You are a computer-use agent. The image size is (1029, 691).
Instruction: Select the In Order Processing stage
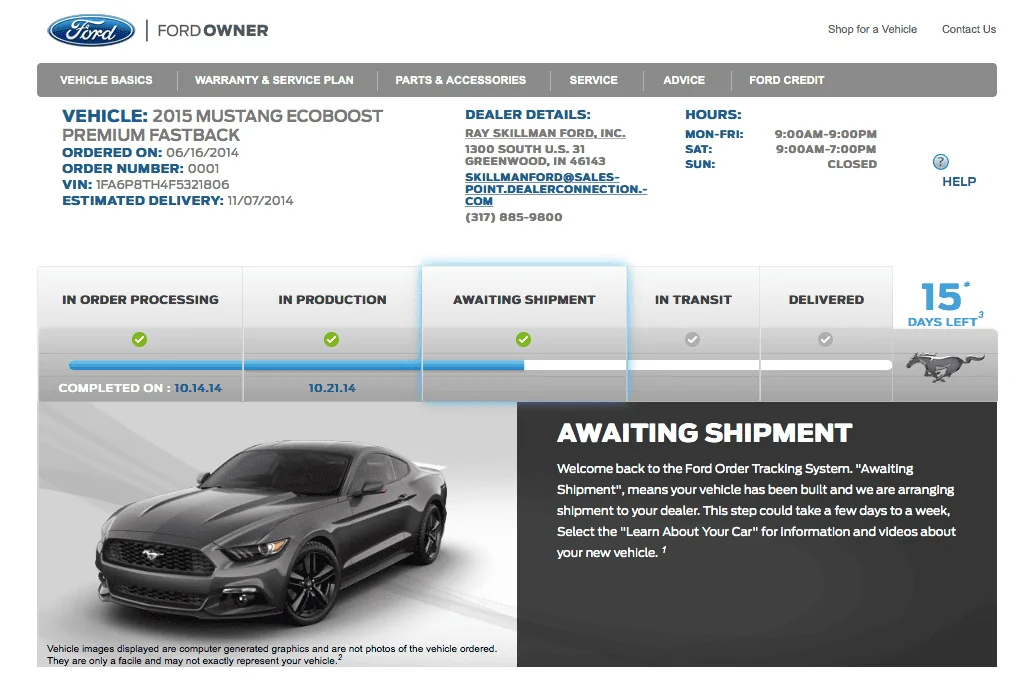[140, 300]
